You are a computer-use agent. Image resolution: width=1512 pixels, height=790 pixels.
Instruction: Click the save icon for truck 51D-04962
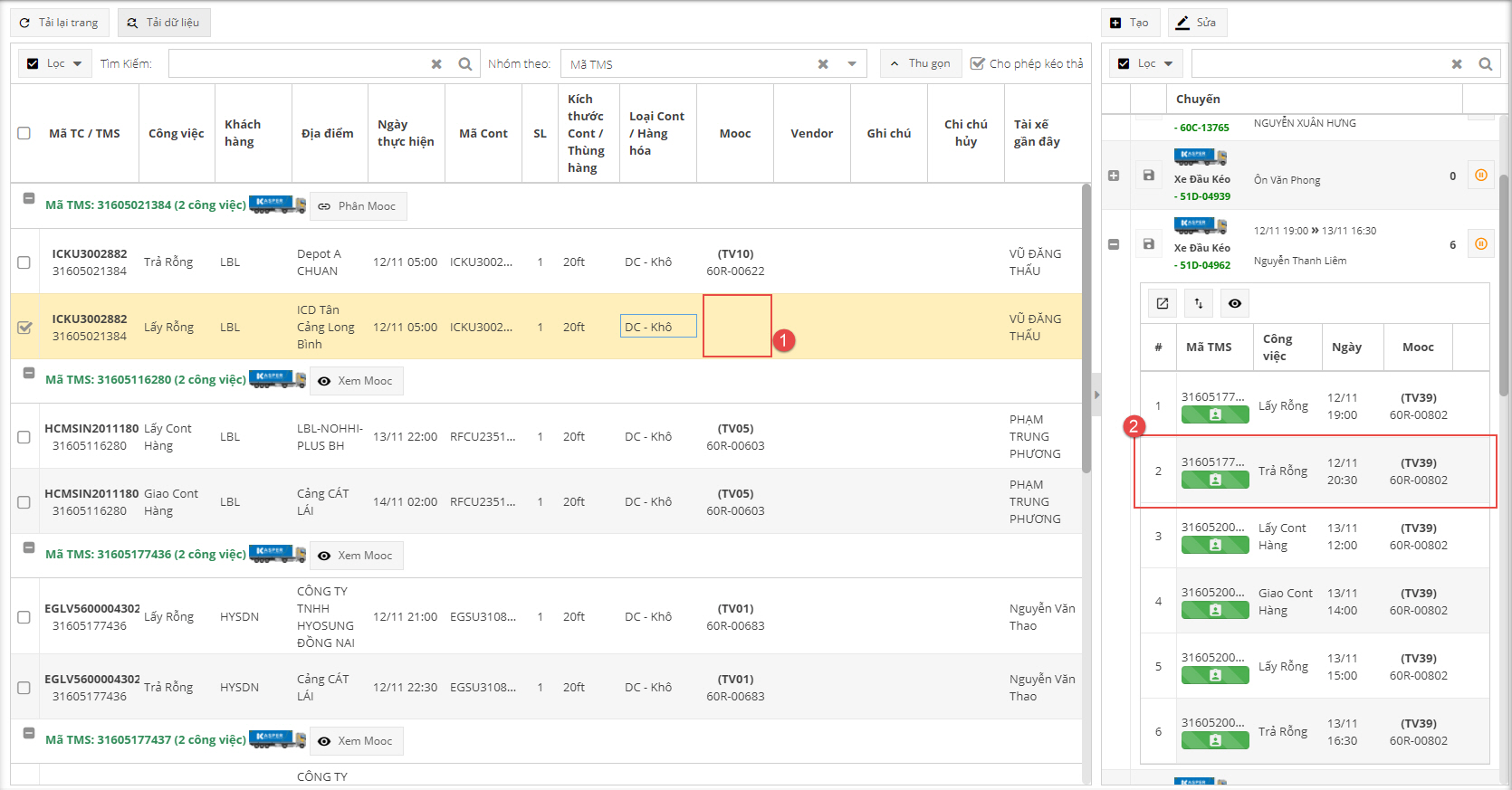[1148, 244]
